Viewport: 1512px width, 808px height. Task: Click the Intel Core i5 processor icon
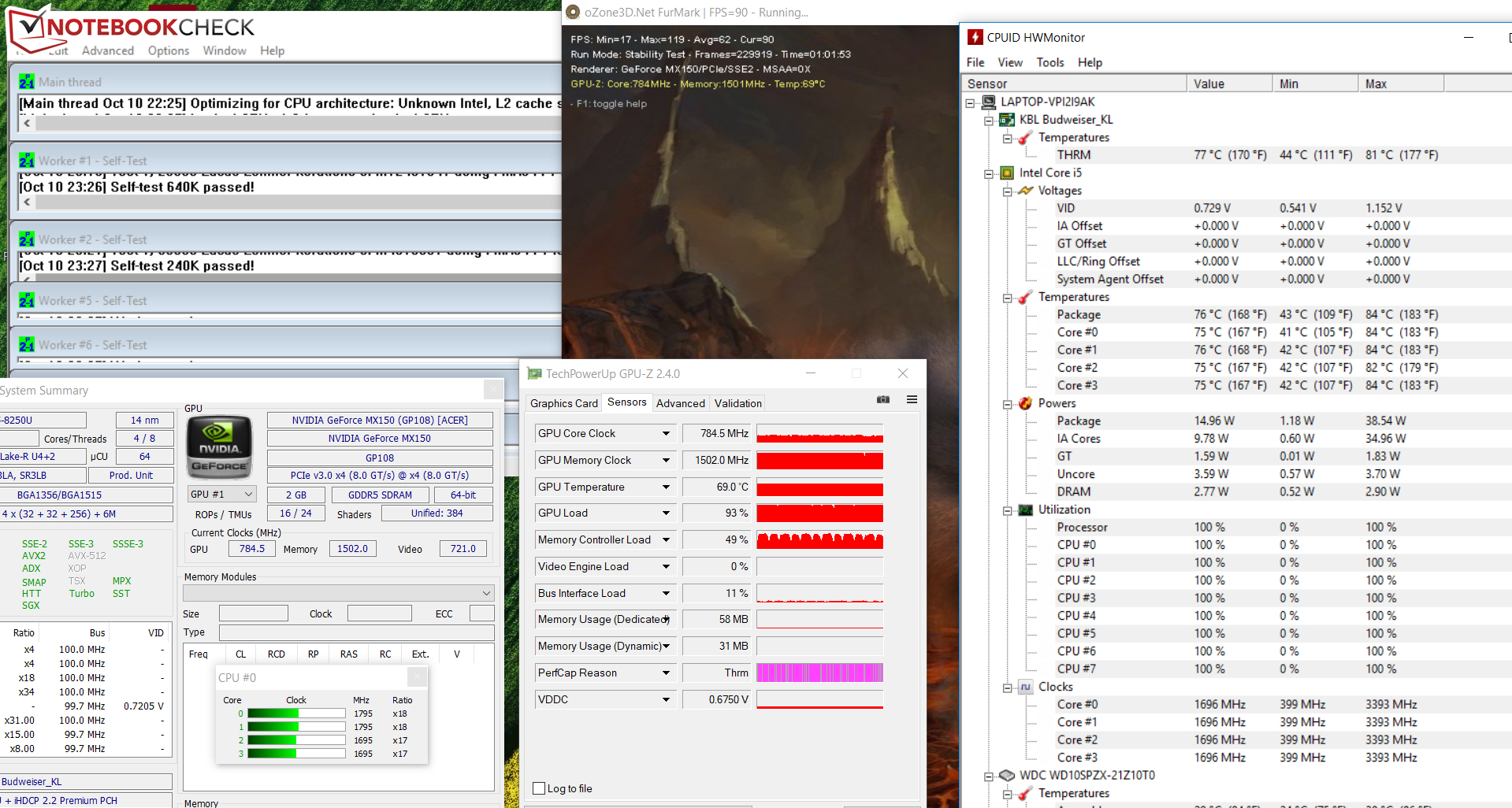pyautogui.click(x=1007, y=172)
